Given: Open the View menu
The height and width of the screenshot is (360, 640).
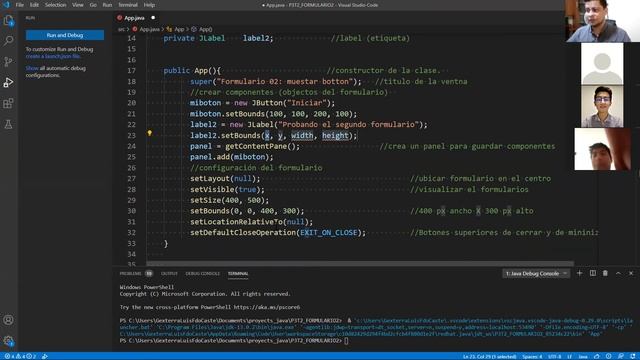Looking at the screenshot, I should coord(78,5).
